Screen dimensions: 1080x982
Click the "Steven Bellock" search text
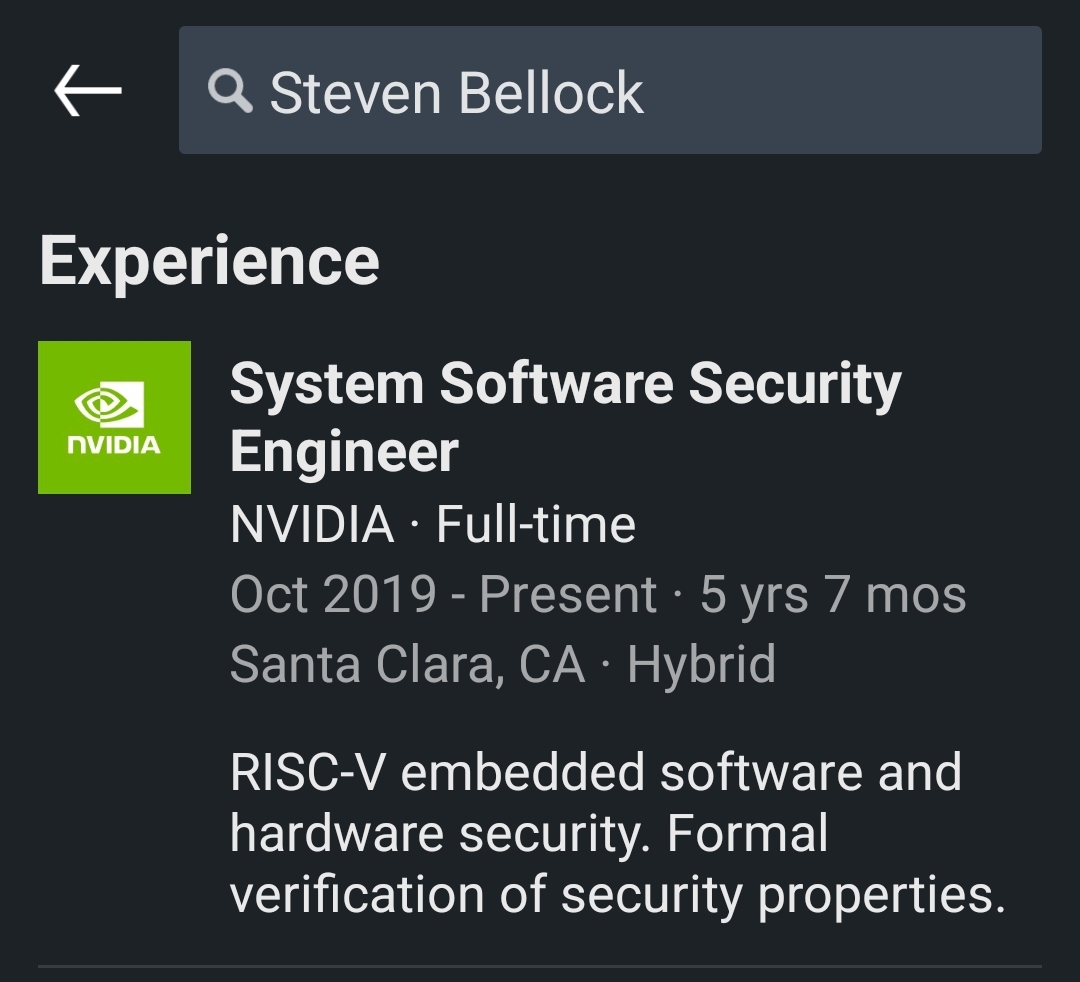[456, 93]
